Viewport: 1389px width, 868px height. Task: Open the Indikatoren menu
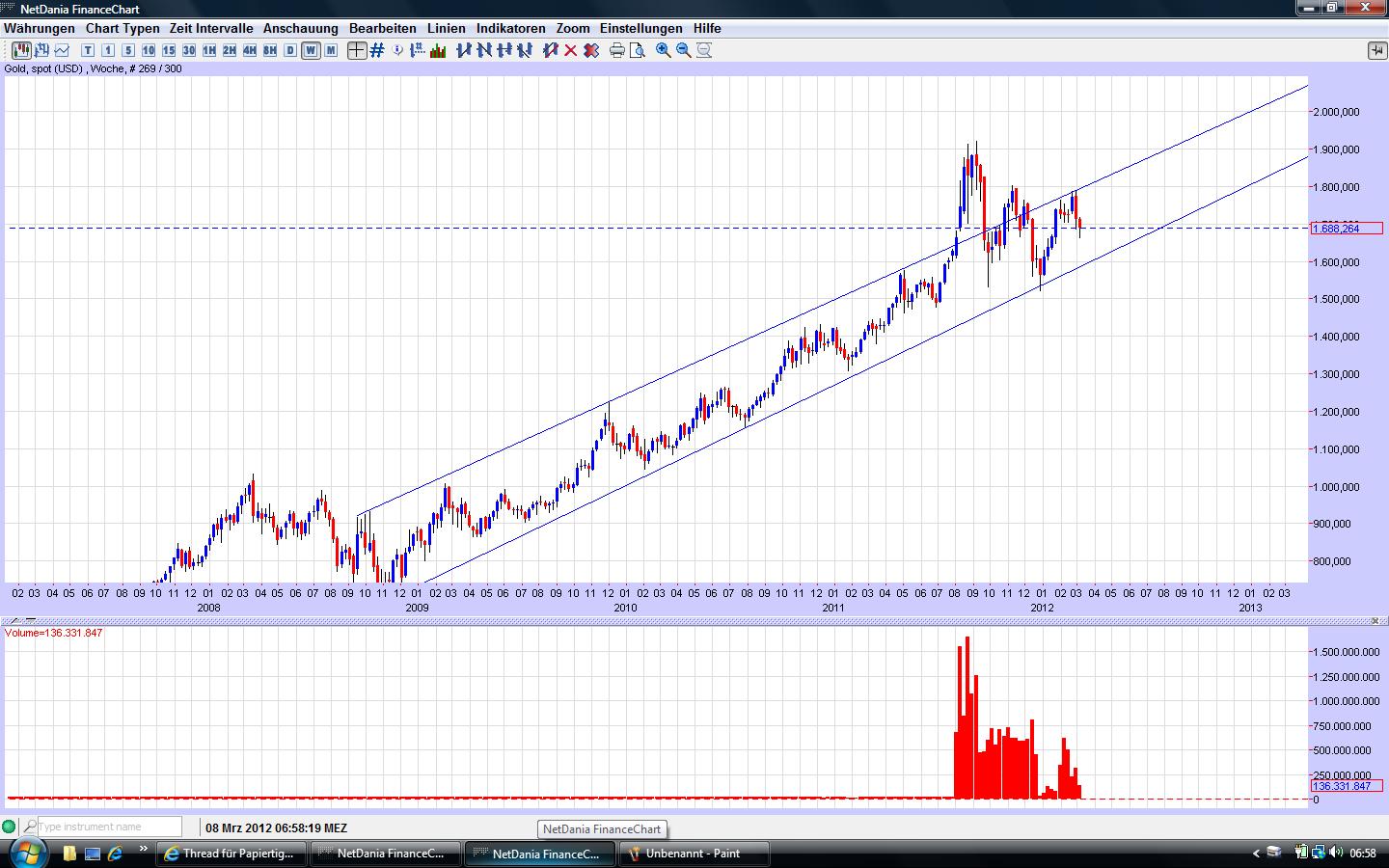[510, 28]
